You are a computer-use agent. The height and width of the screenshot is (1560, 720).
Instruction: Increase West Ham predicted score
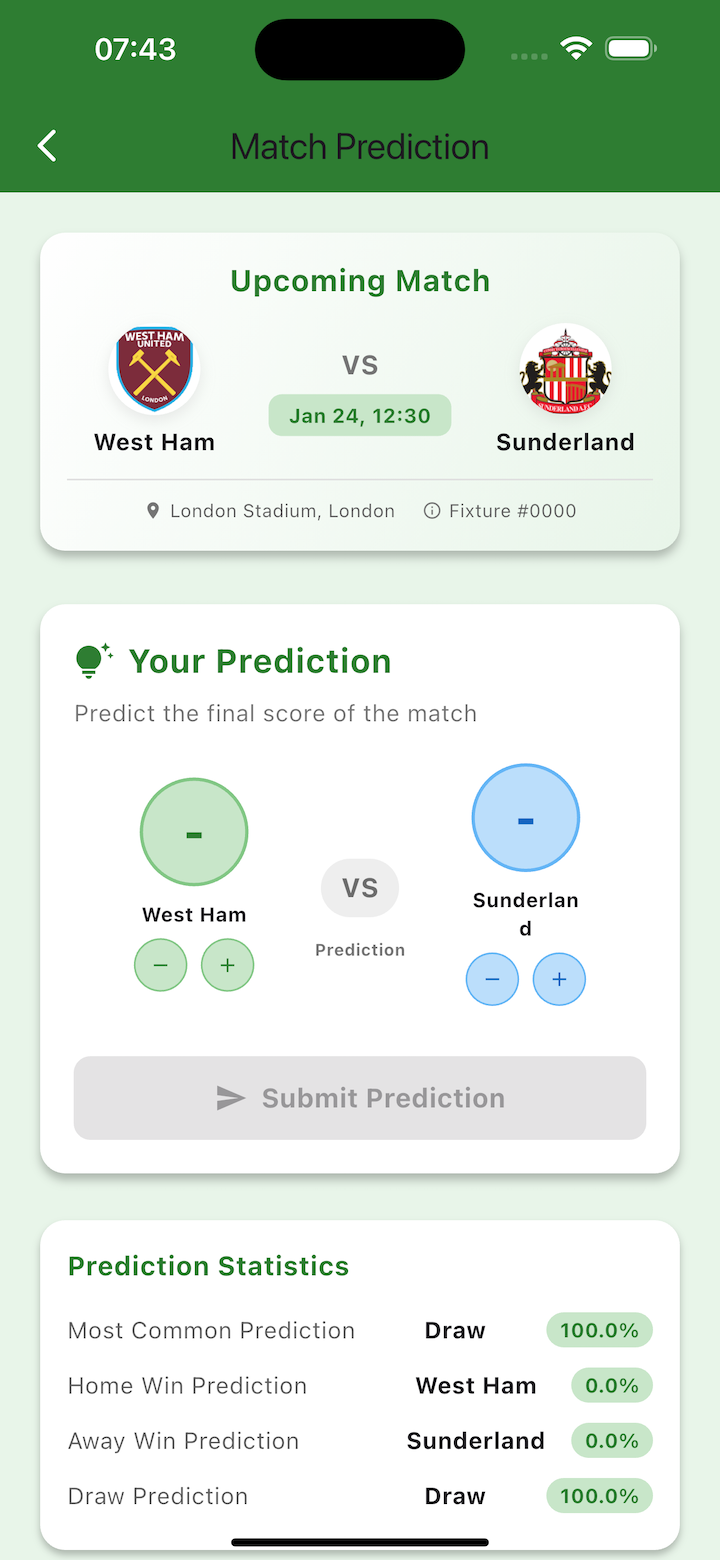227,965
